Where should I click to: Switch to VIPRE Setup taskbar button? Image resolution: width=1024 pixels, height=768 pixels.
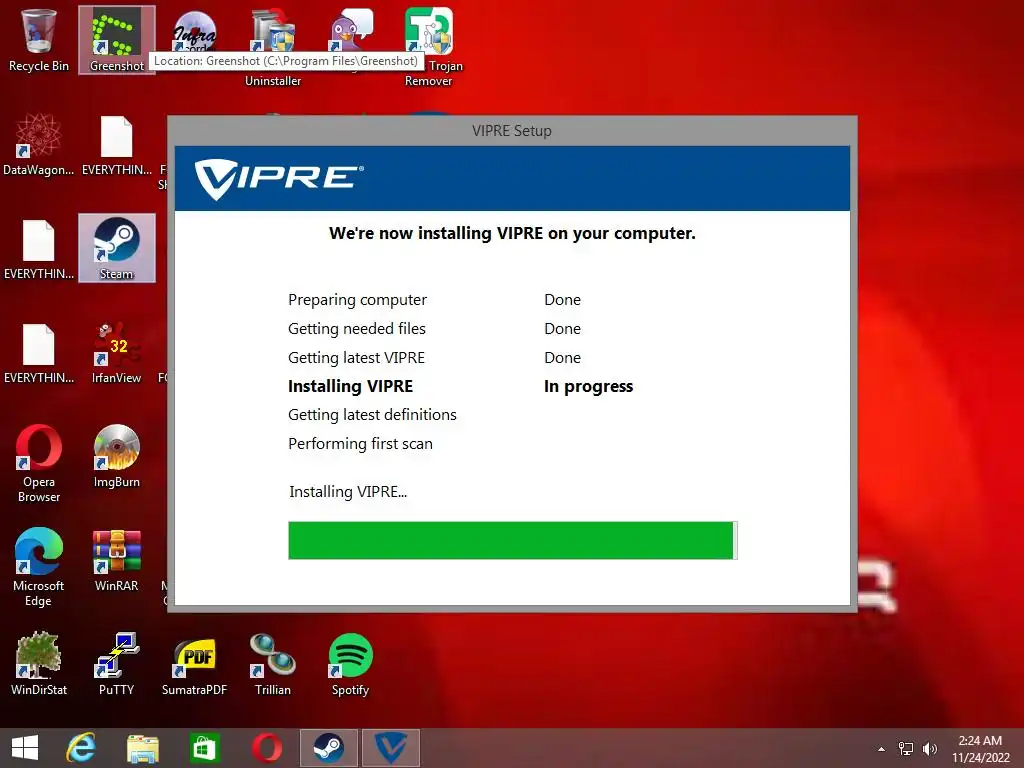tap(391, 748)
